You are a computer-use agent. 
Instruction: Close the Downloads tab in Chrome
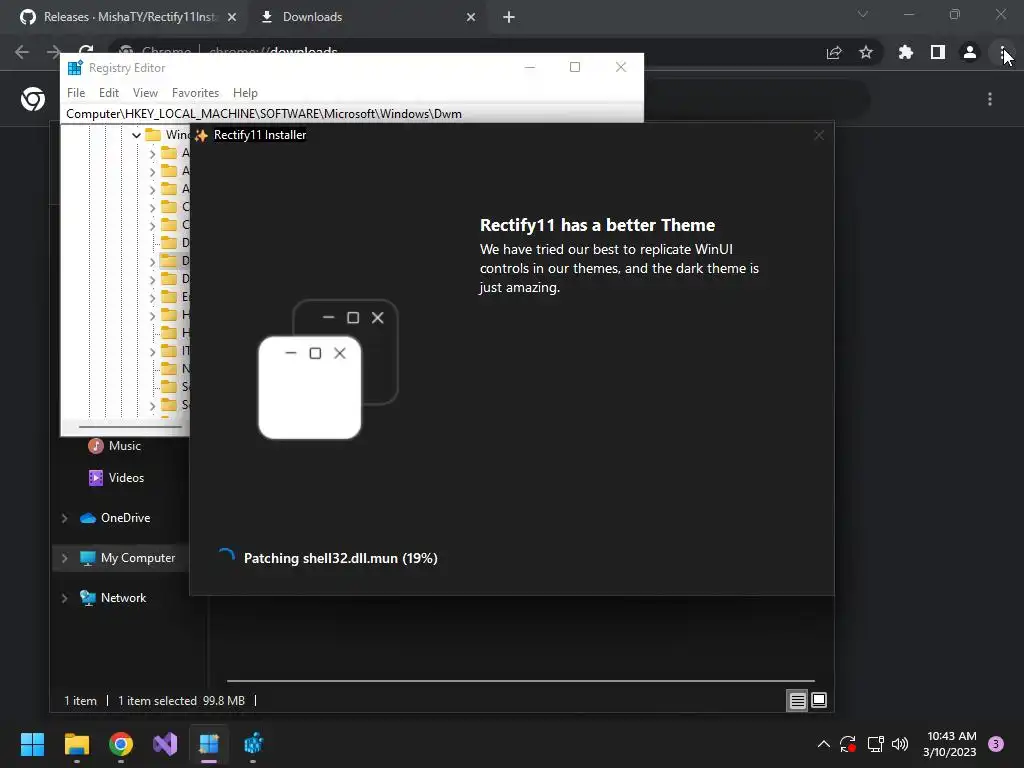[471, 17]
